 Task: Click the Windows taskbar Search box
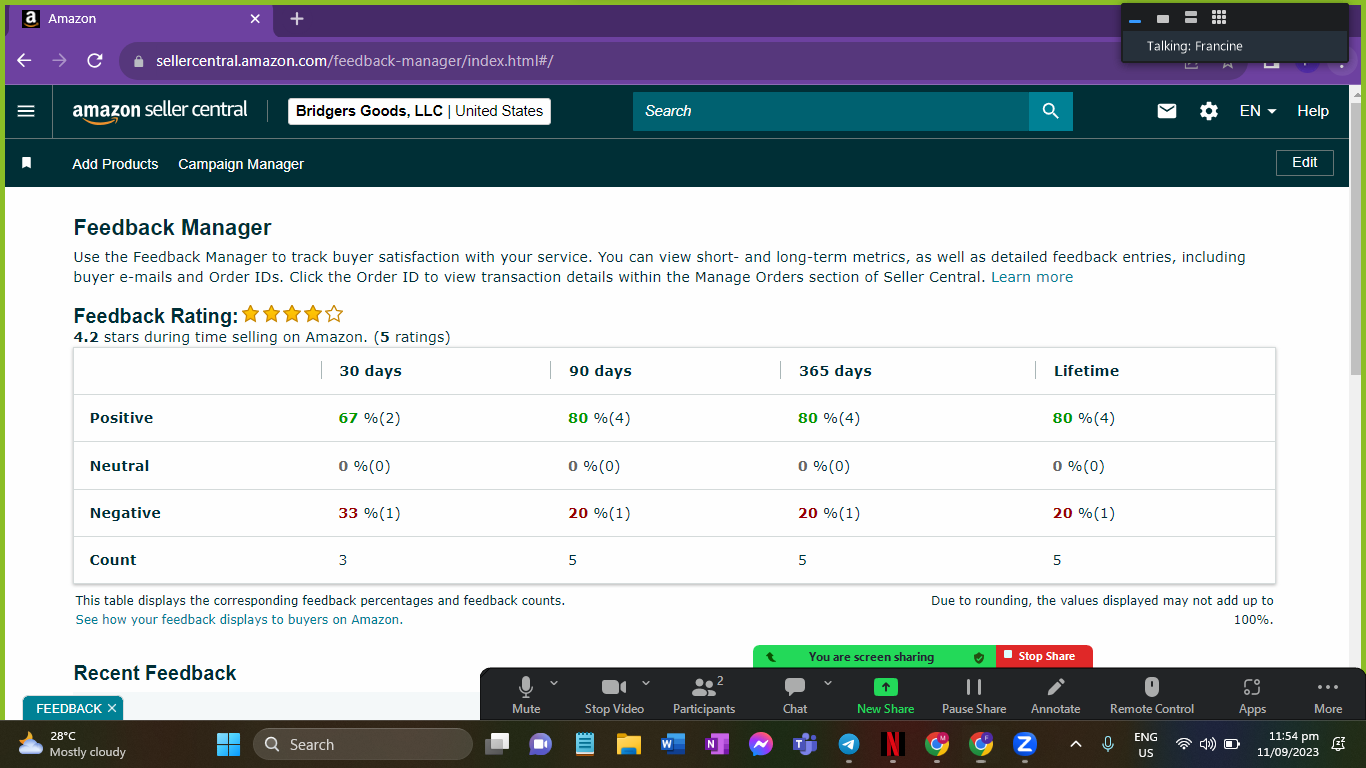(x=362, y=744)
